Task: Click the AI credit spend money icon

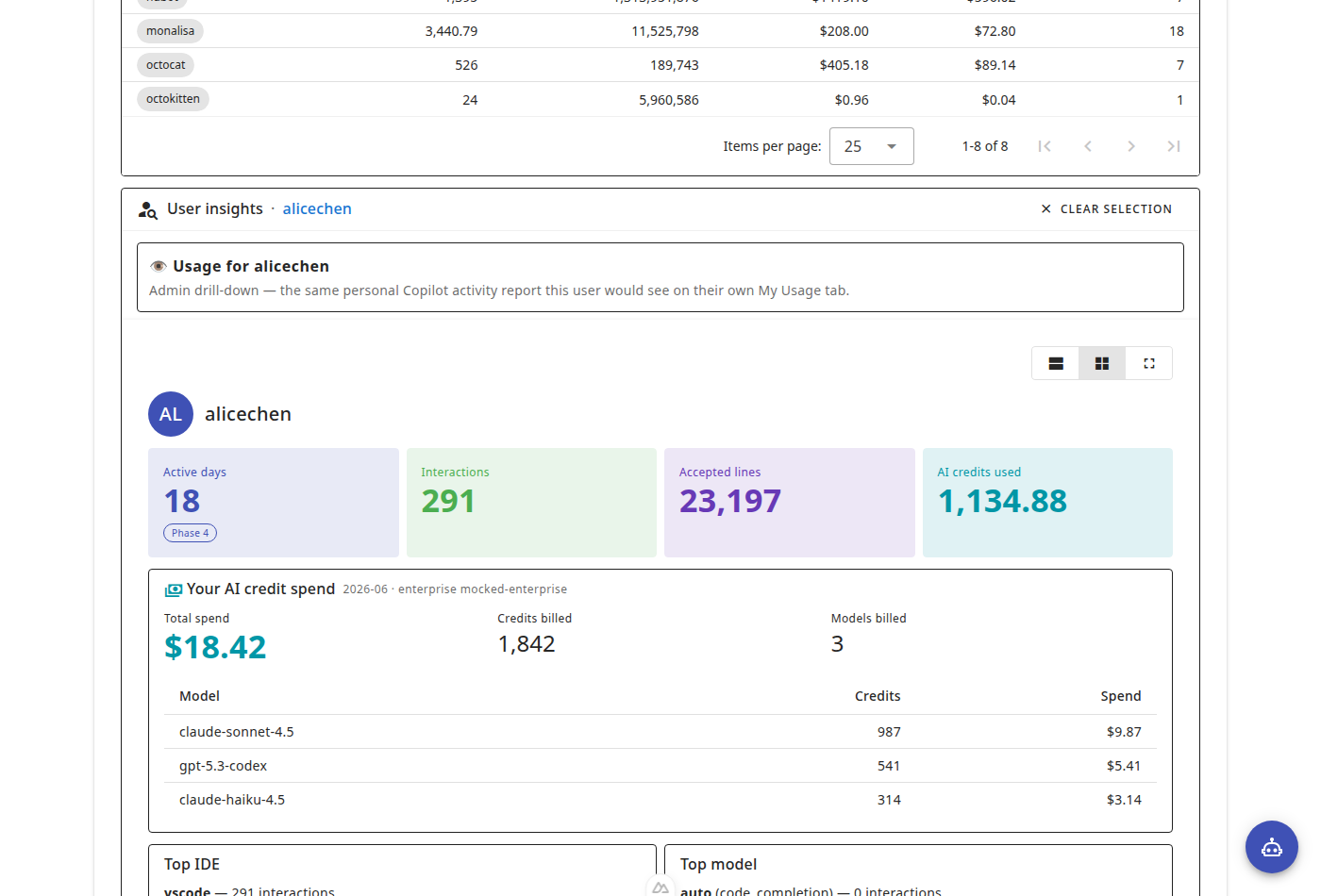Action: (174, 589)
